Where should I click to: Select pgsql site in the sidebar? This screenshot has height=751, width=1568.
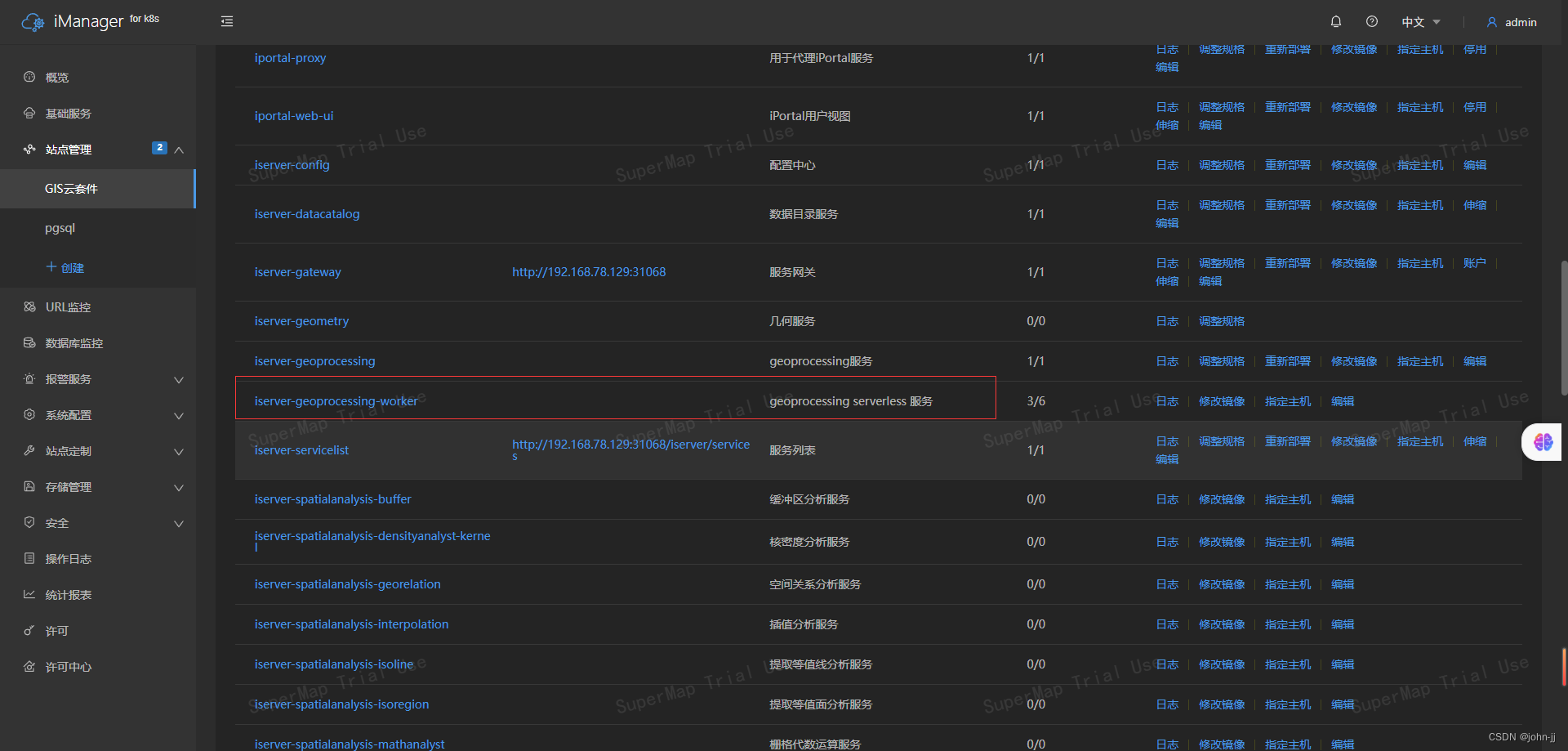coord(98,228)
